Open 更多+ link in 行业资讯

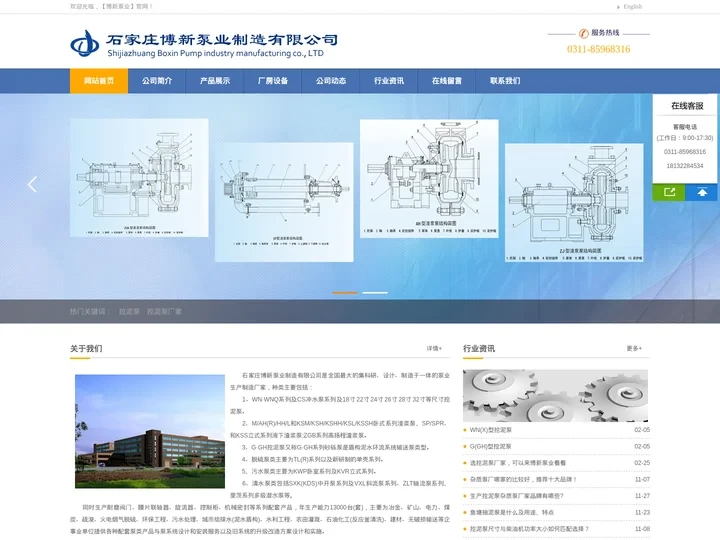coord(634,349)
